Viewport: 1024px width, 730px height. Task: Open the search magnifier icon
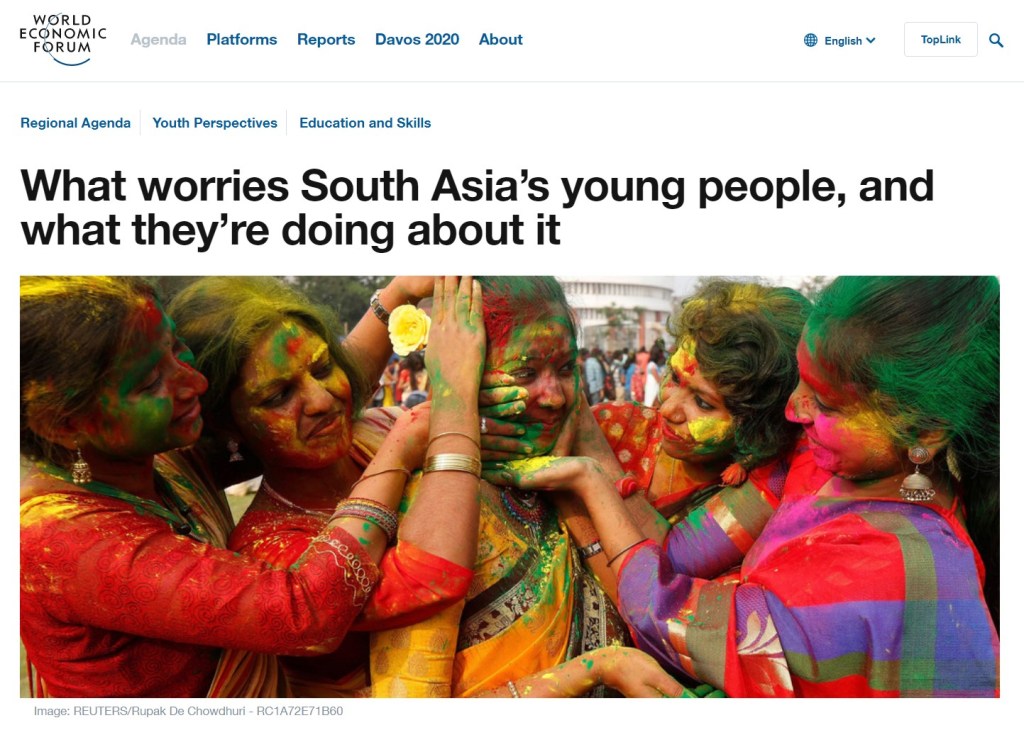point(996,40)
